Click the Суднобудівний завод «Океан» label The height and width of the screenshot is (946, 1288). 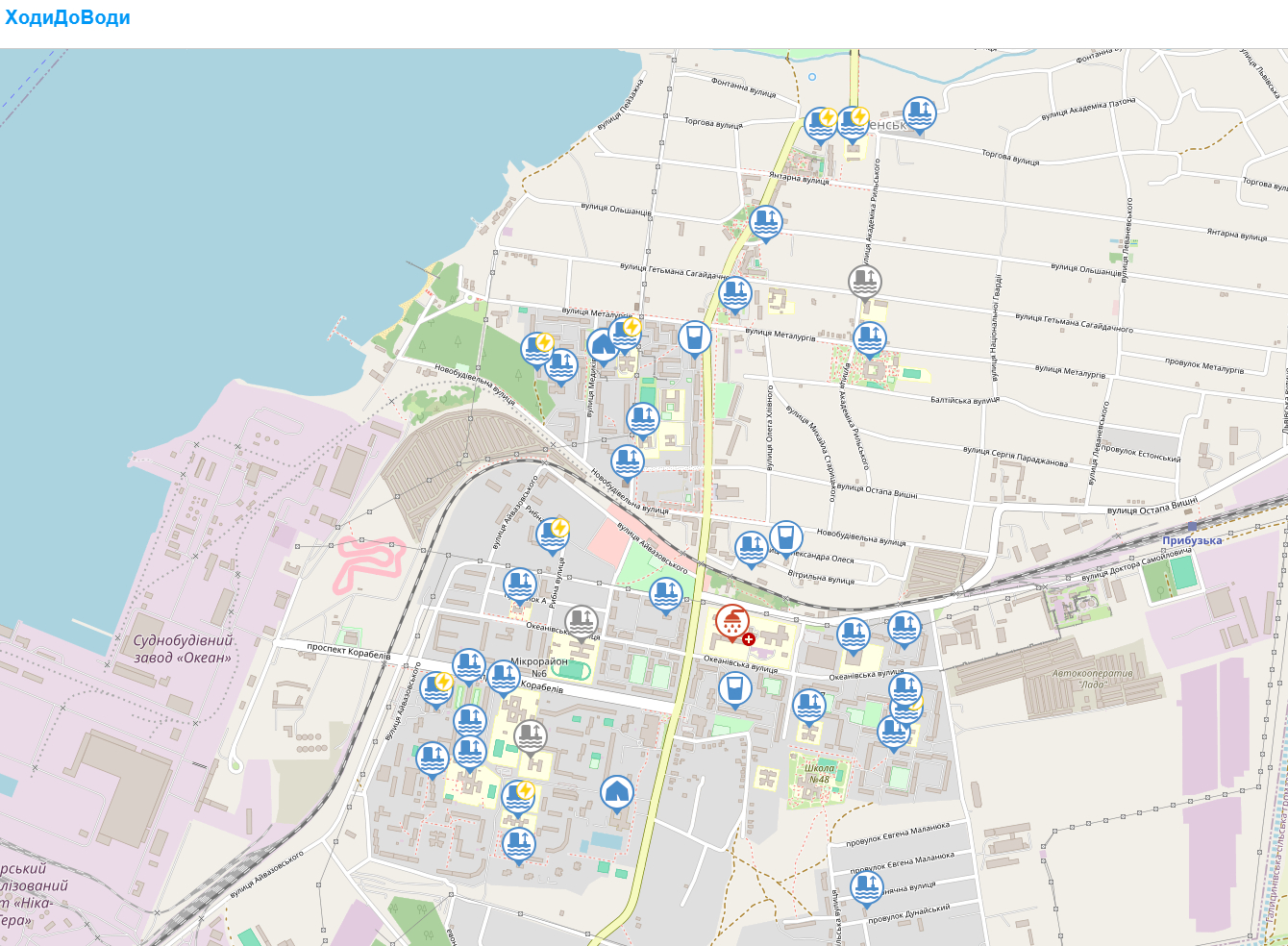(183, 649)
